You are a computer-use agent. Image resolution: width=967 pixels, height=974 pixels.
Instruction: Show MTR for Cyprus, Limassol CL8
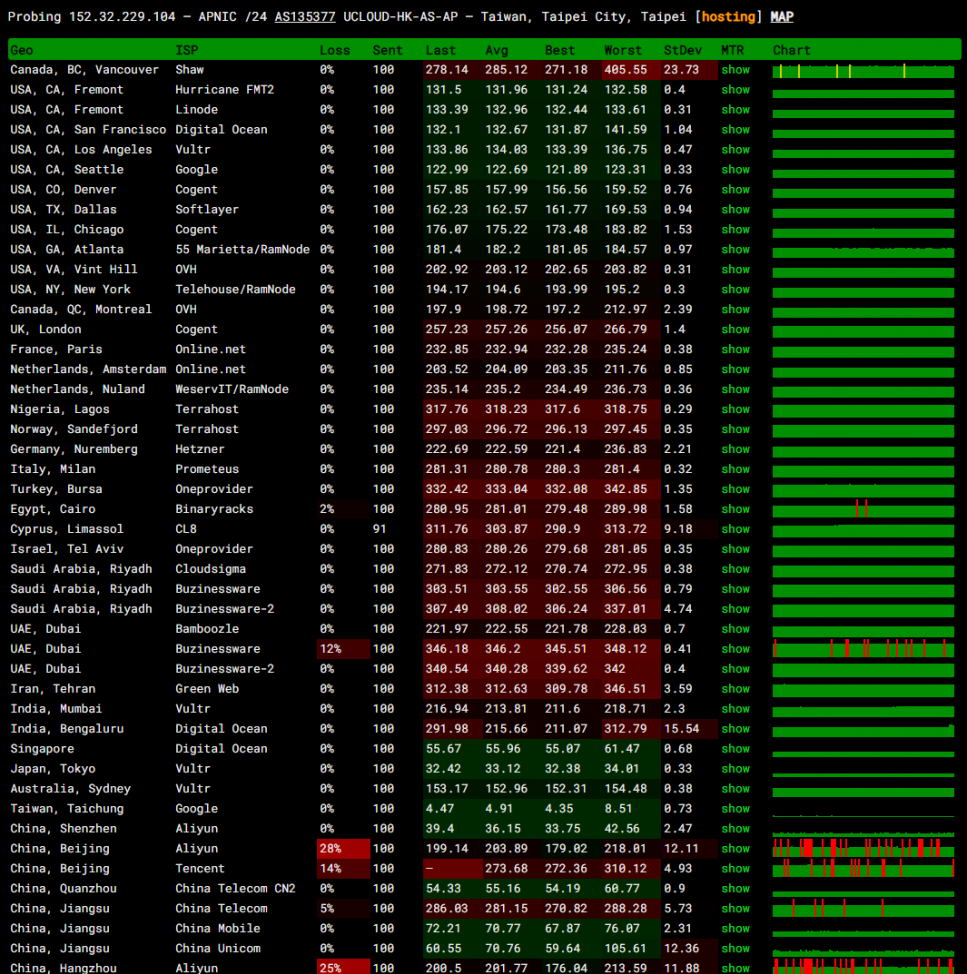pos(735,529)
